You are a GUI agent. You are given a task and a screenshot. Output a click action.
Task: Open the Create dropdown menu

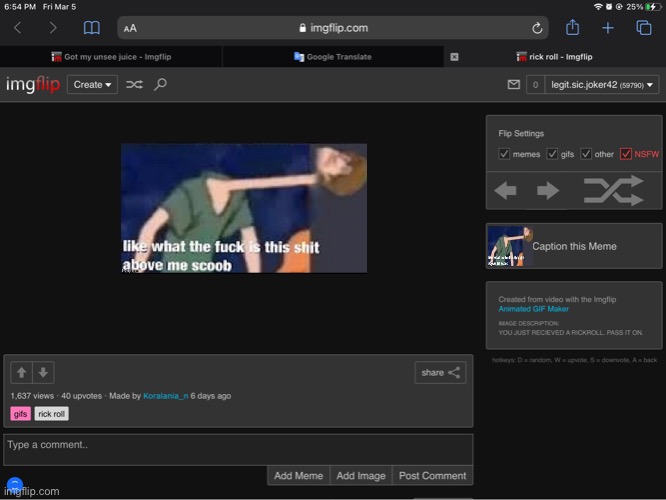(x=92, y=85)
